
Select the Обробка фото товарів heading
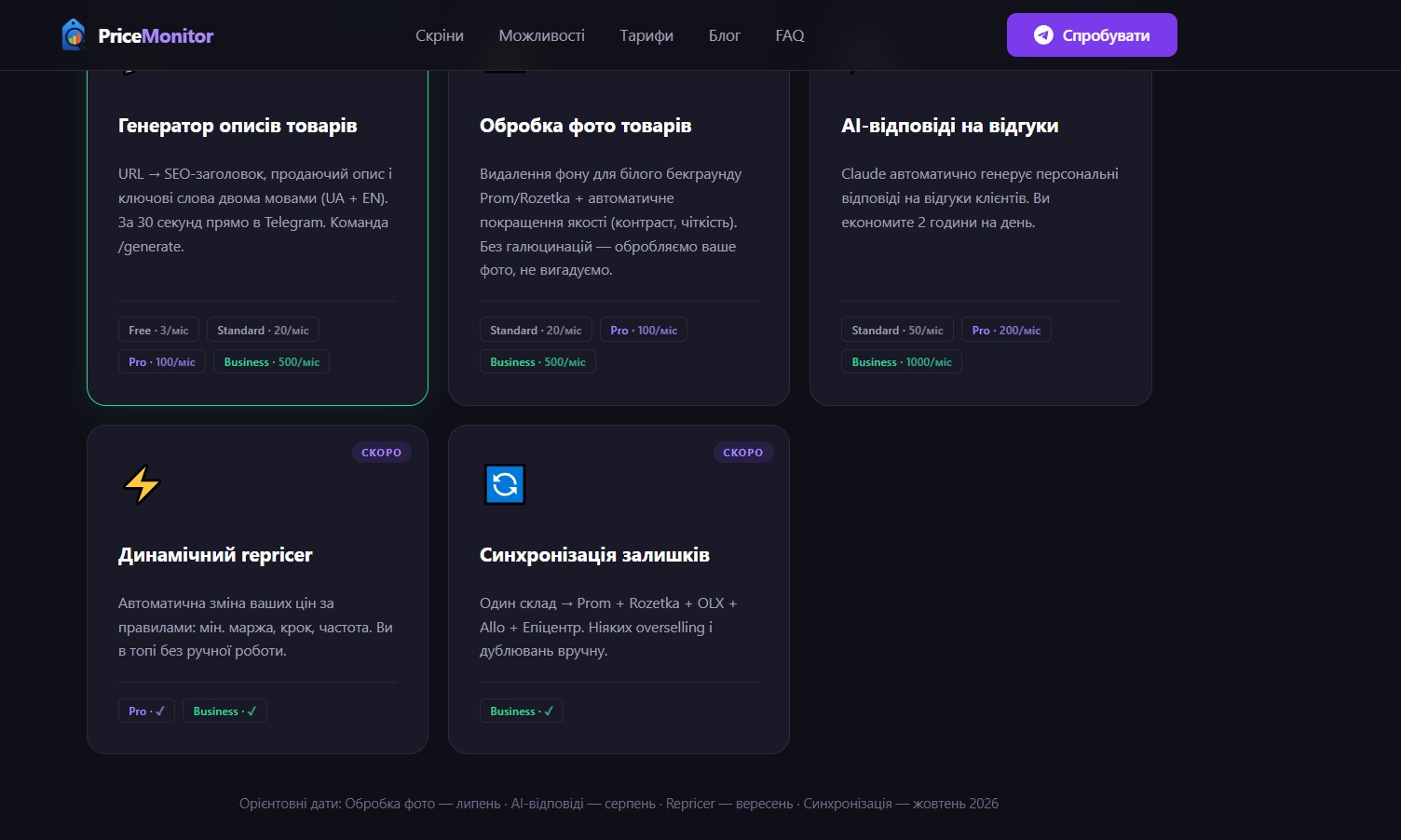click(586, 126)
